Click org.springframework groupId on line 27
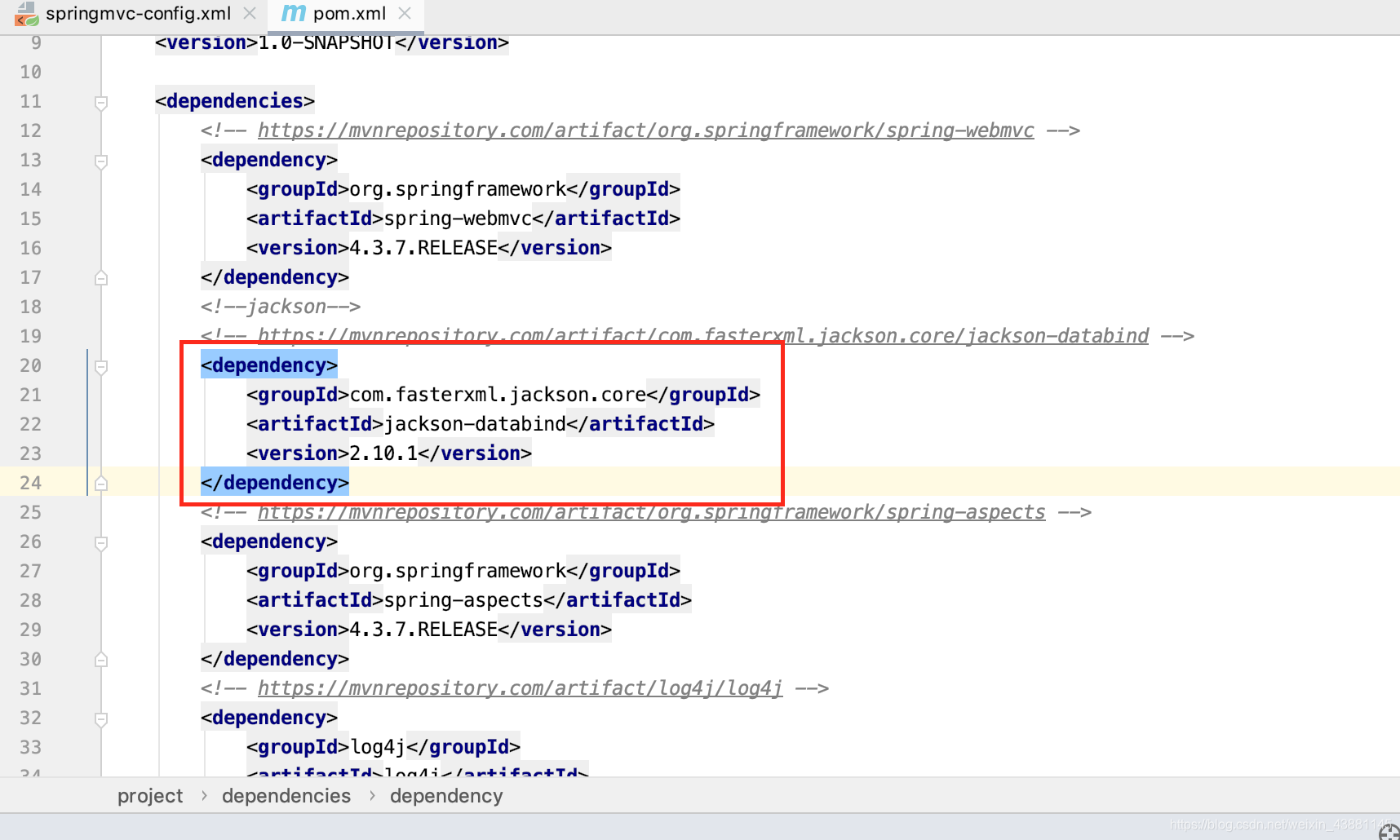The height and width of the screenshot is (840, 1400). click(458, 571)
